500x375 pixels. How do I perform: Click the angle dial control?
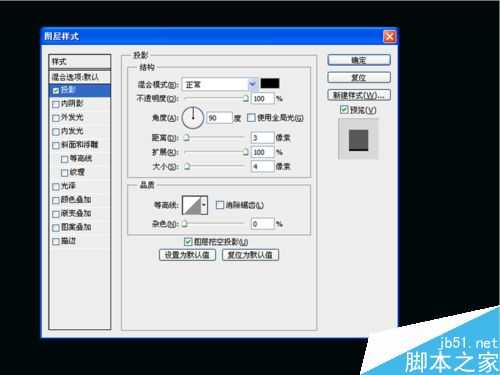(193, 118)
